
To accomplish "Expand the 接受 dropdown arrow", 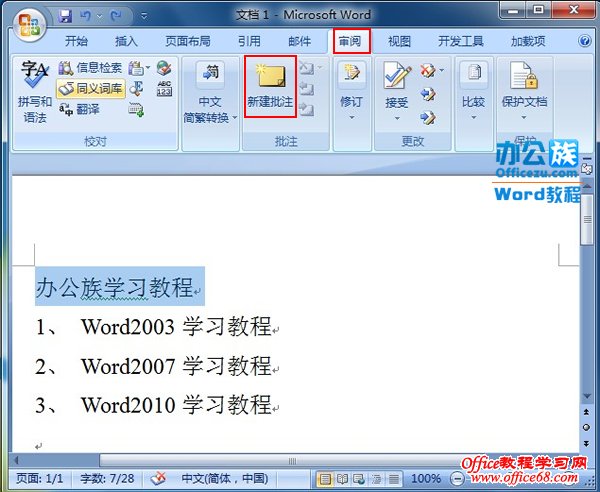I will click(397, 118).
